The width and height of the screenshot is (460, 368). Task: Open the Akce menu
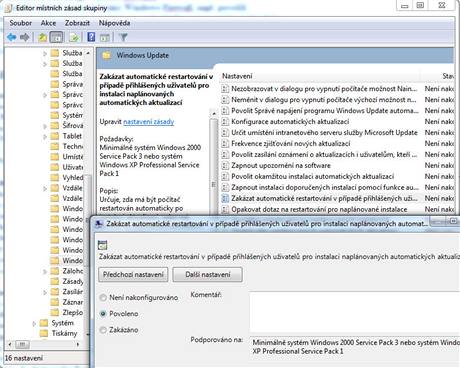(x=48, y=23)
